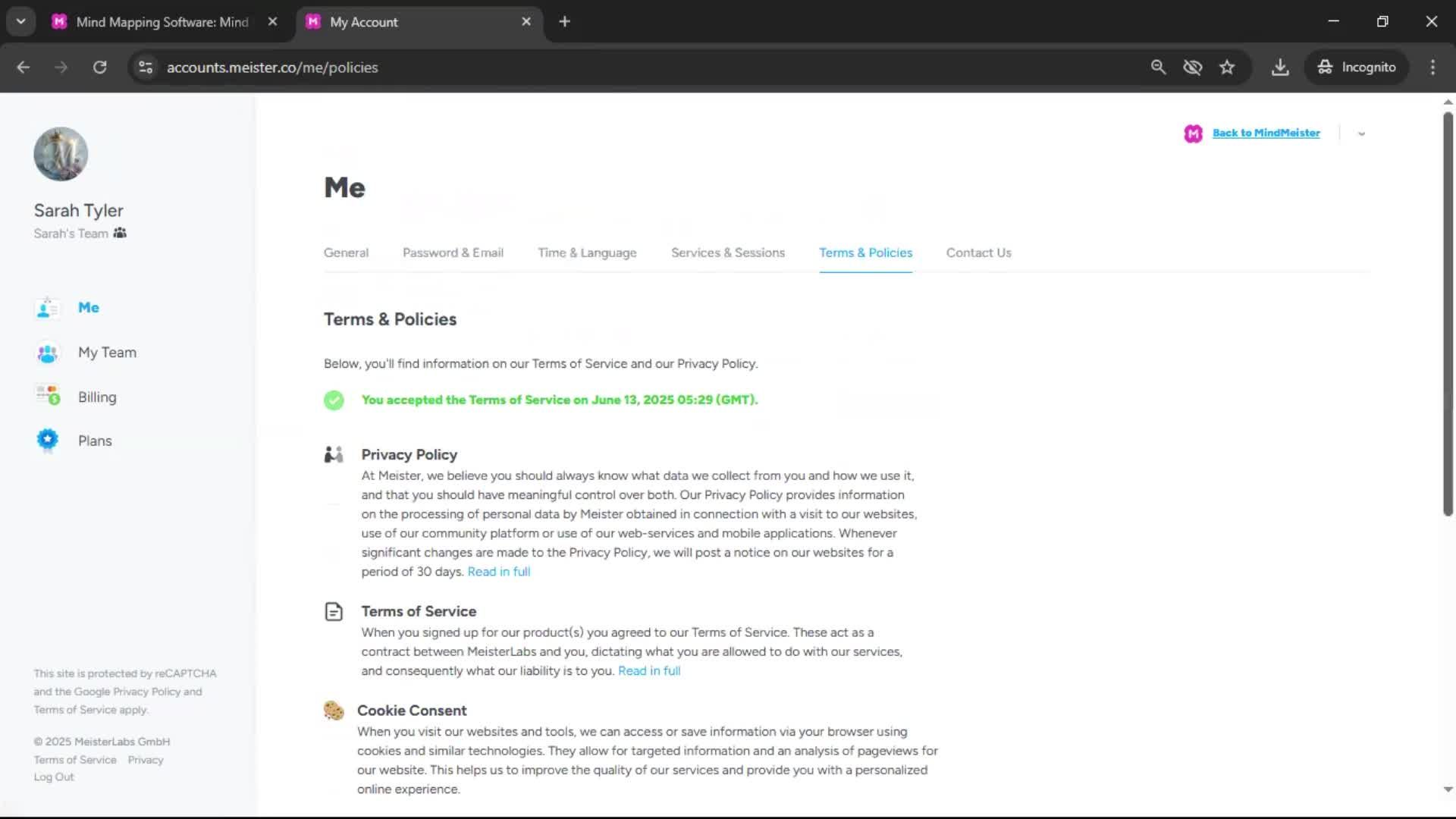Click the © 2025 MeisterLabs GmbH text
This screenshot has width=1456, height=819.
102,742
